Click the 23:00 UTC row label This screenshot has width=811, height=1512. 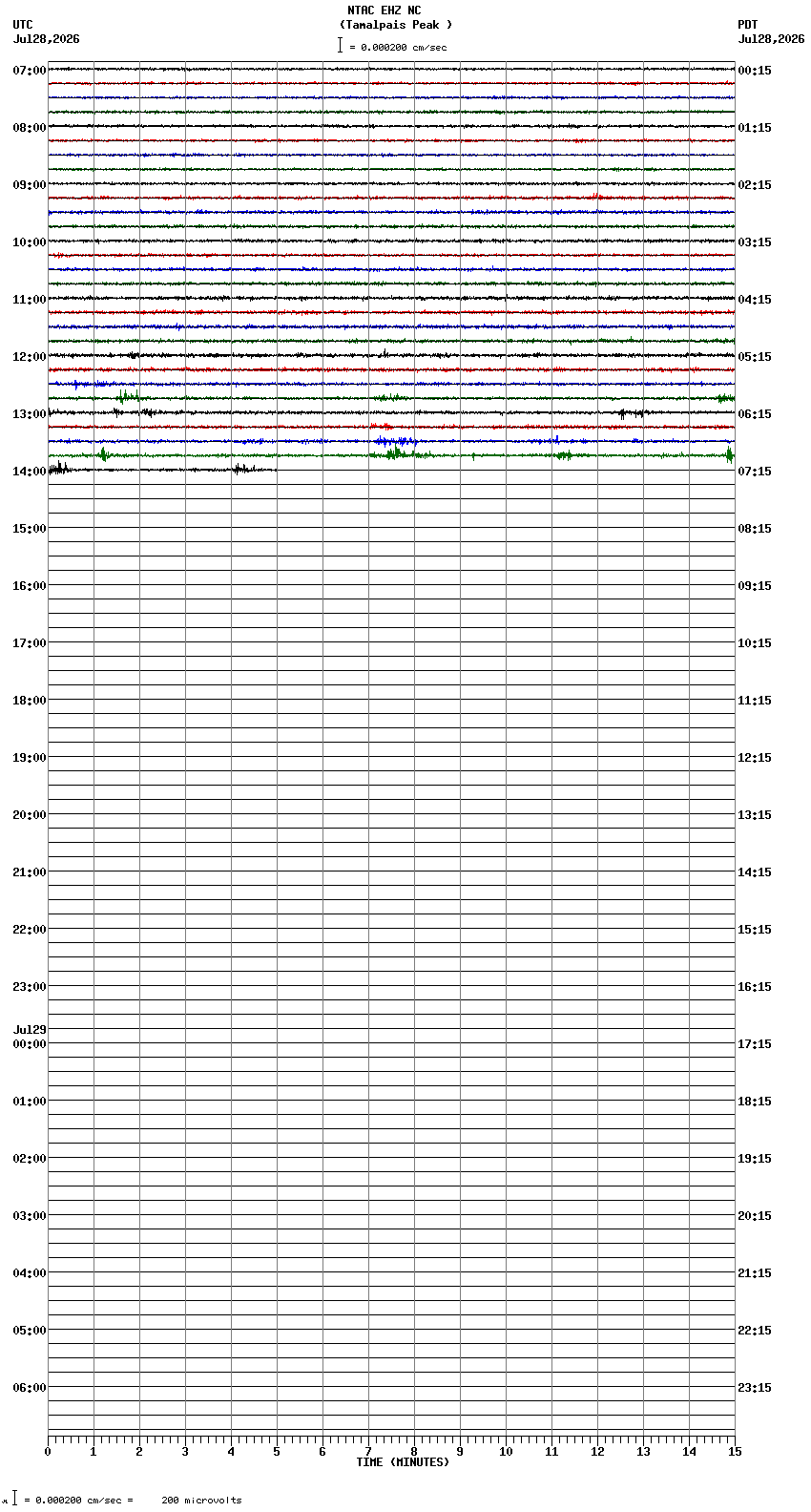coord(30,987)
